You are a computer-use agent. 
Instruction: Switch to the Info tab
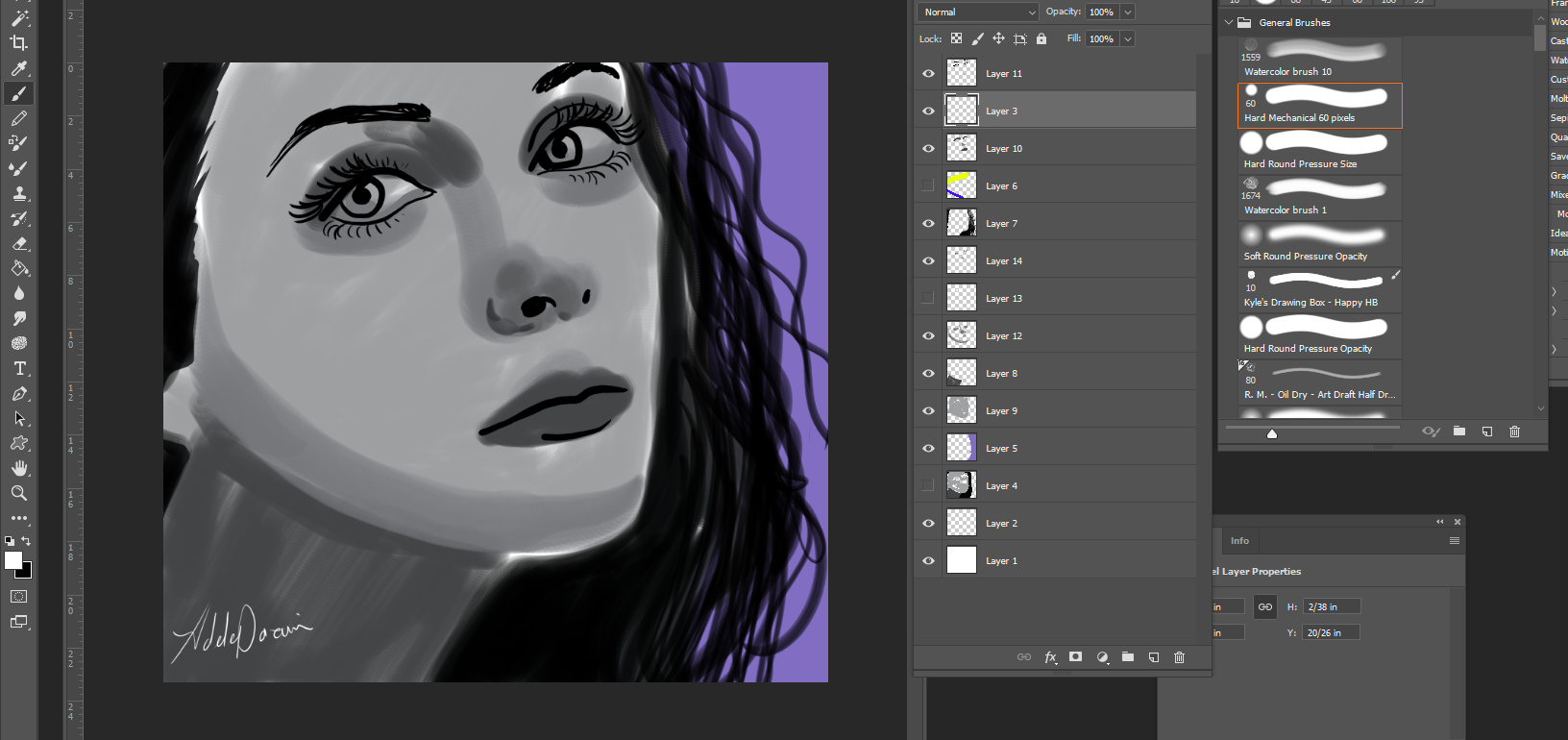click(1239, 541)
